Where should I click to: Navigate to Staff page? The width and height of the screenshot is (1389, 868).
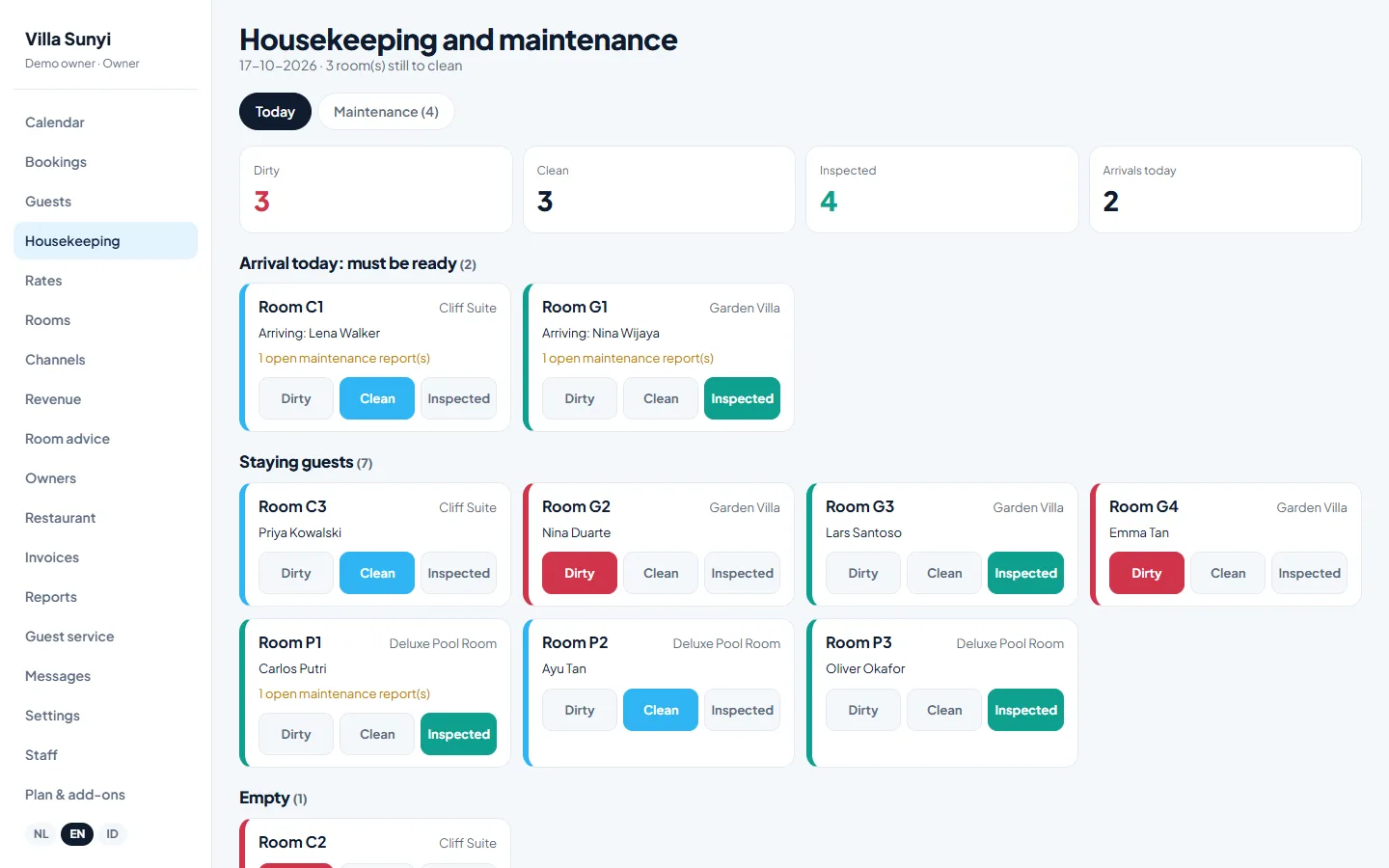(105, 755)
